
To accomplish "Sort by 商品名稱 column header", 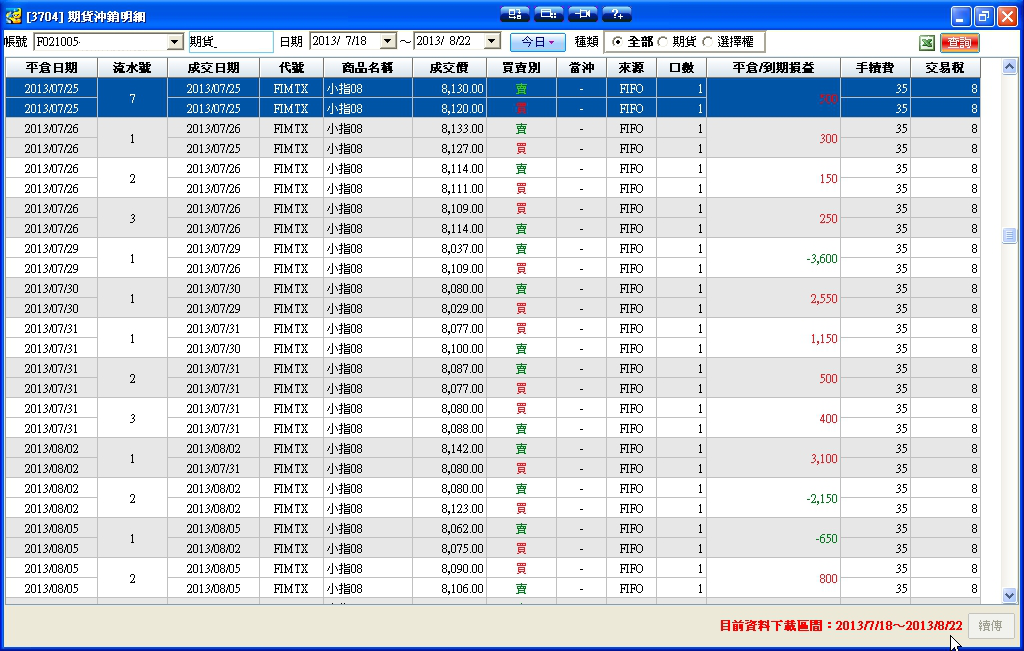I will 368,68.
